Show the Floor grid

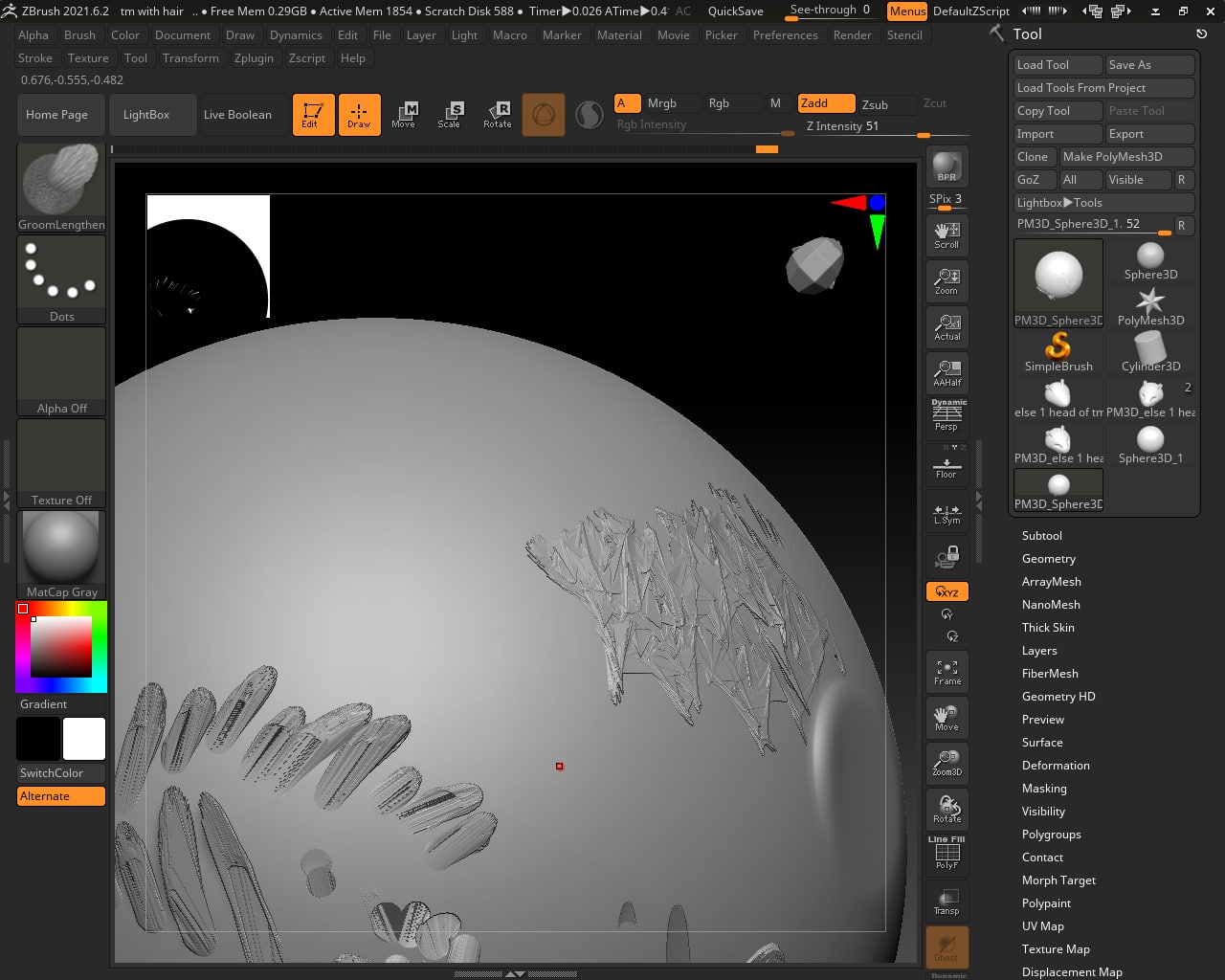[x=947, y=465]
